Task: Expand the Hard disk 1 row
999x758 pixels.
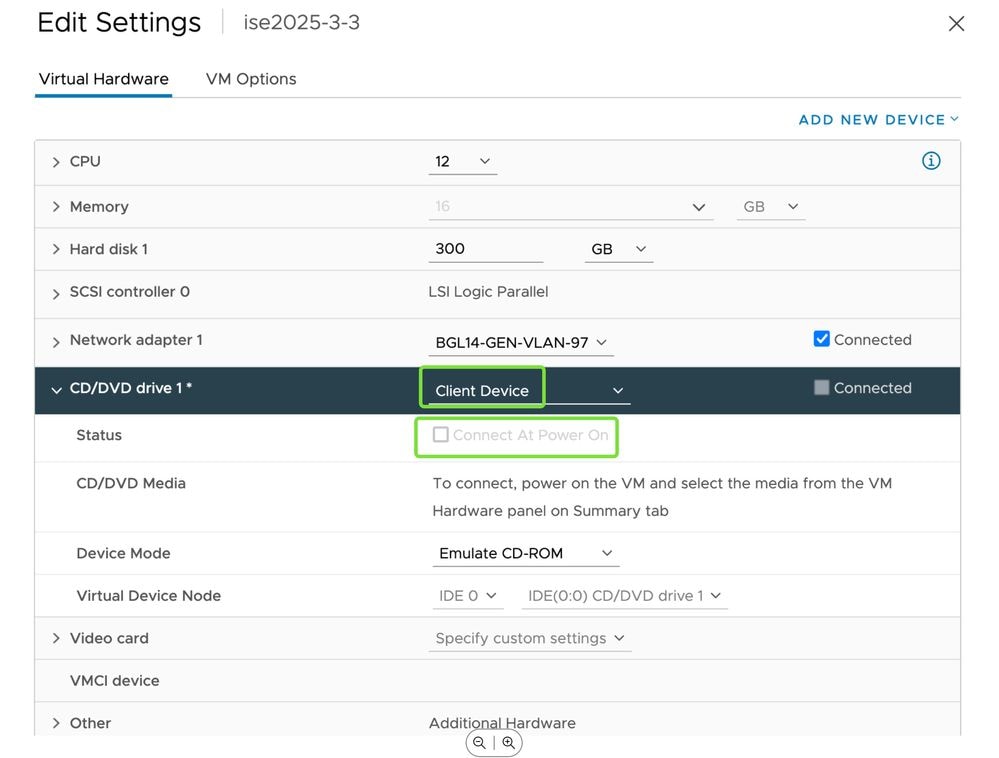Action: point(56,249)
